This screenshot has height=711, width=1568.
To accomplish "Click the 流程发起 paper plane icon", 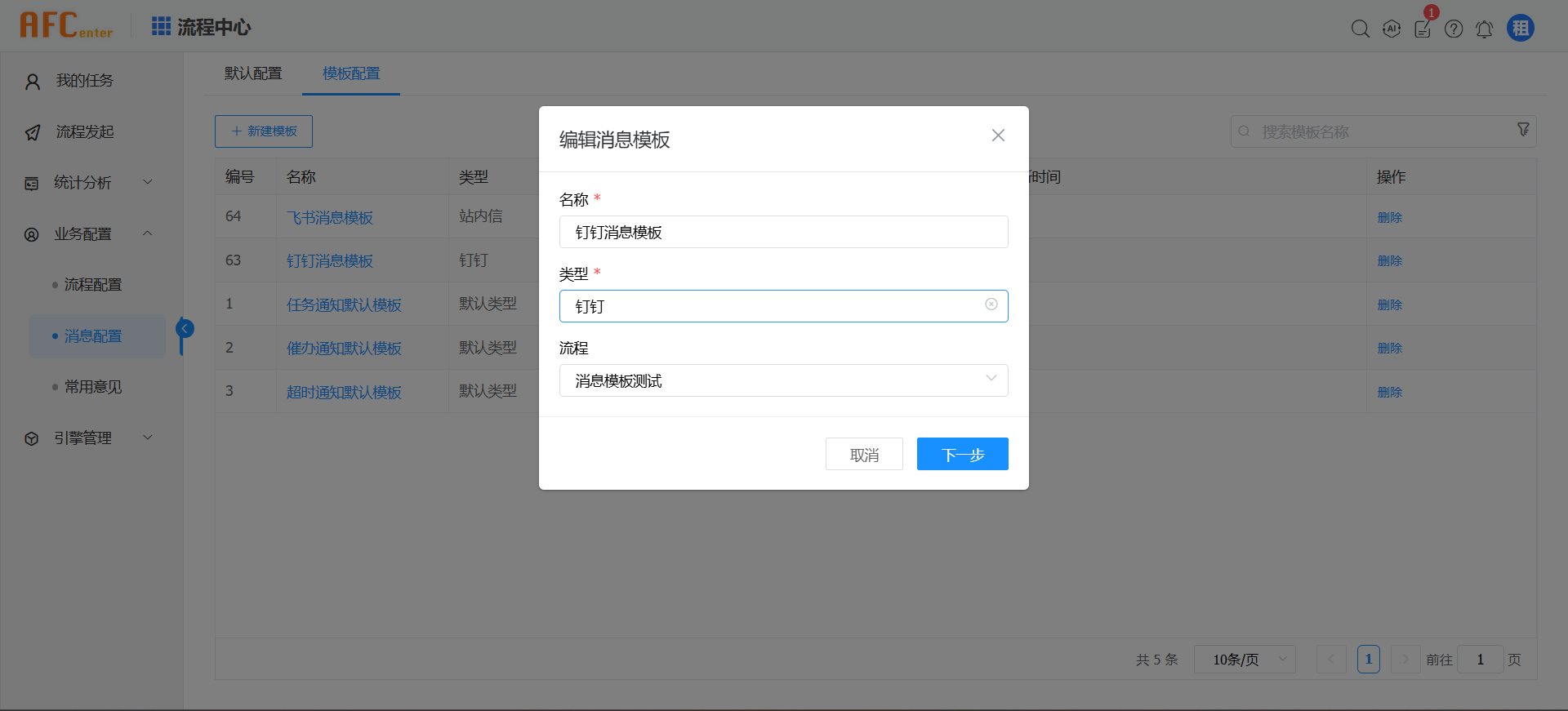I will (33, 132).
